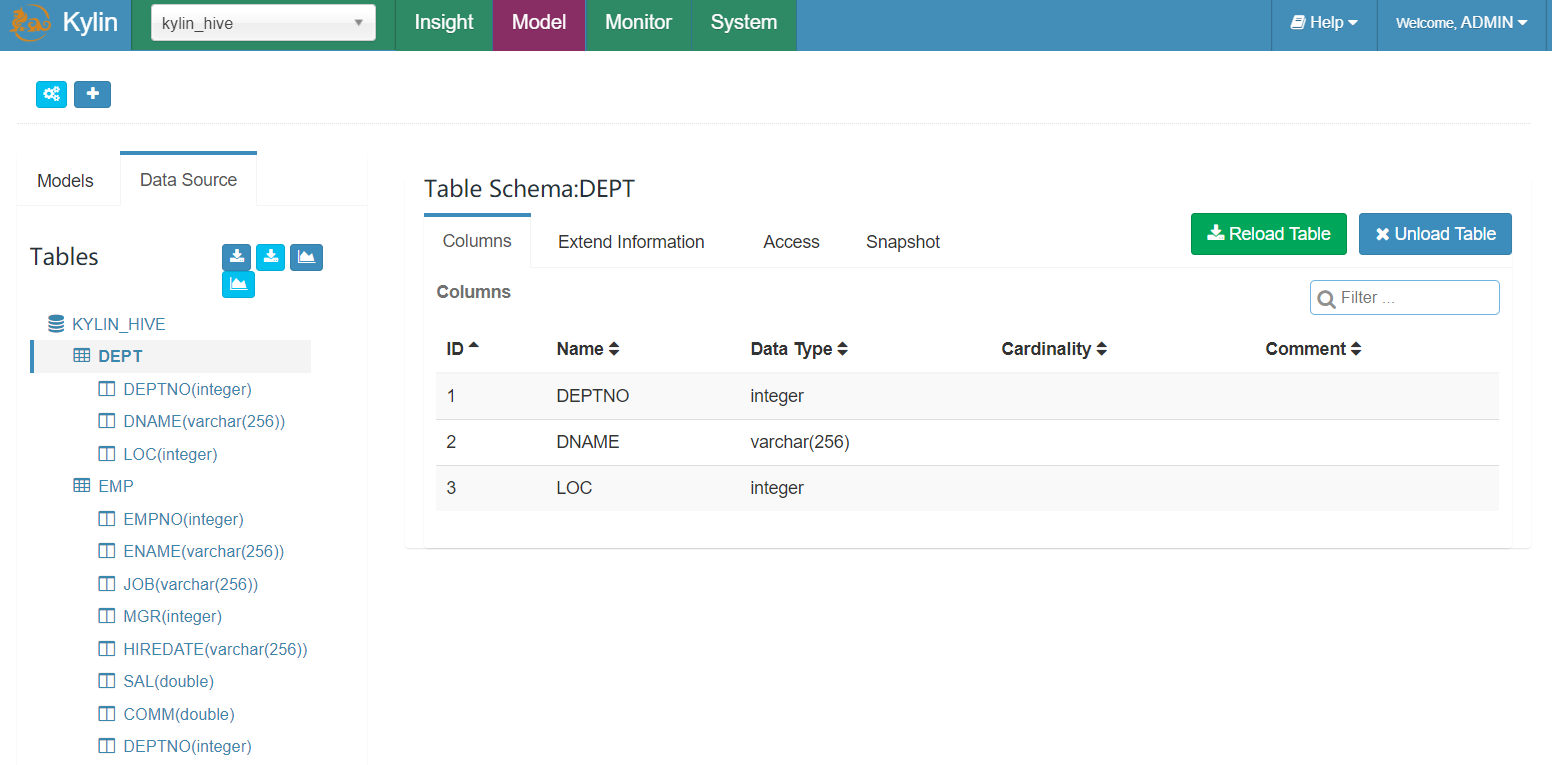Click the integer cell in DEPTNO table row

tap(777, 396)
